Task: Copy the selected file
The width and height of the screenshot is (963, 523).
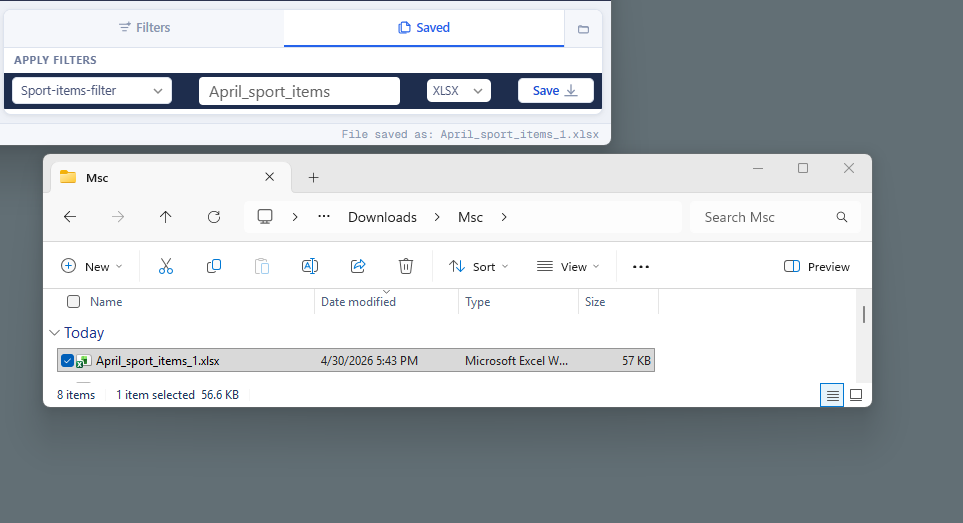Action: click(214, 266)
